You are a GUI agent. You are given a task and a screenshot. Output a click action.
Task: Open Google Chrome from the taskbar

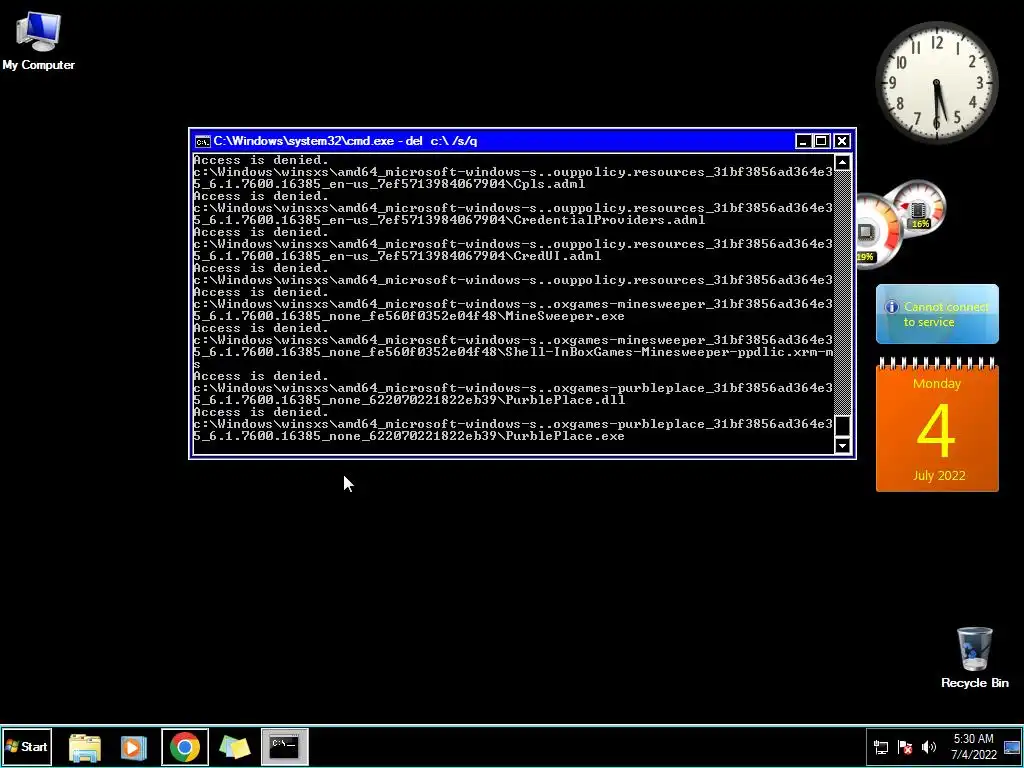point(185,746)
